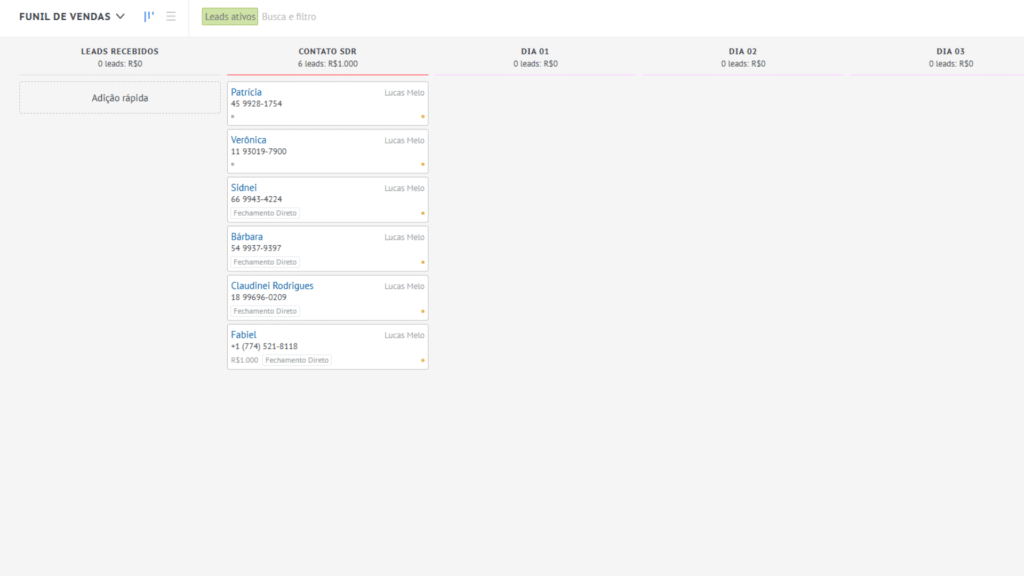Click the orange status dot on Sidnei's card
Image resolution: width=1024 pixels, height=576 pixels.
423,213
